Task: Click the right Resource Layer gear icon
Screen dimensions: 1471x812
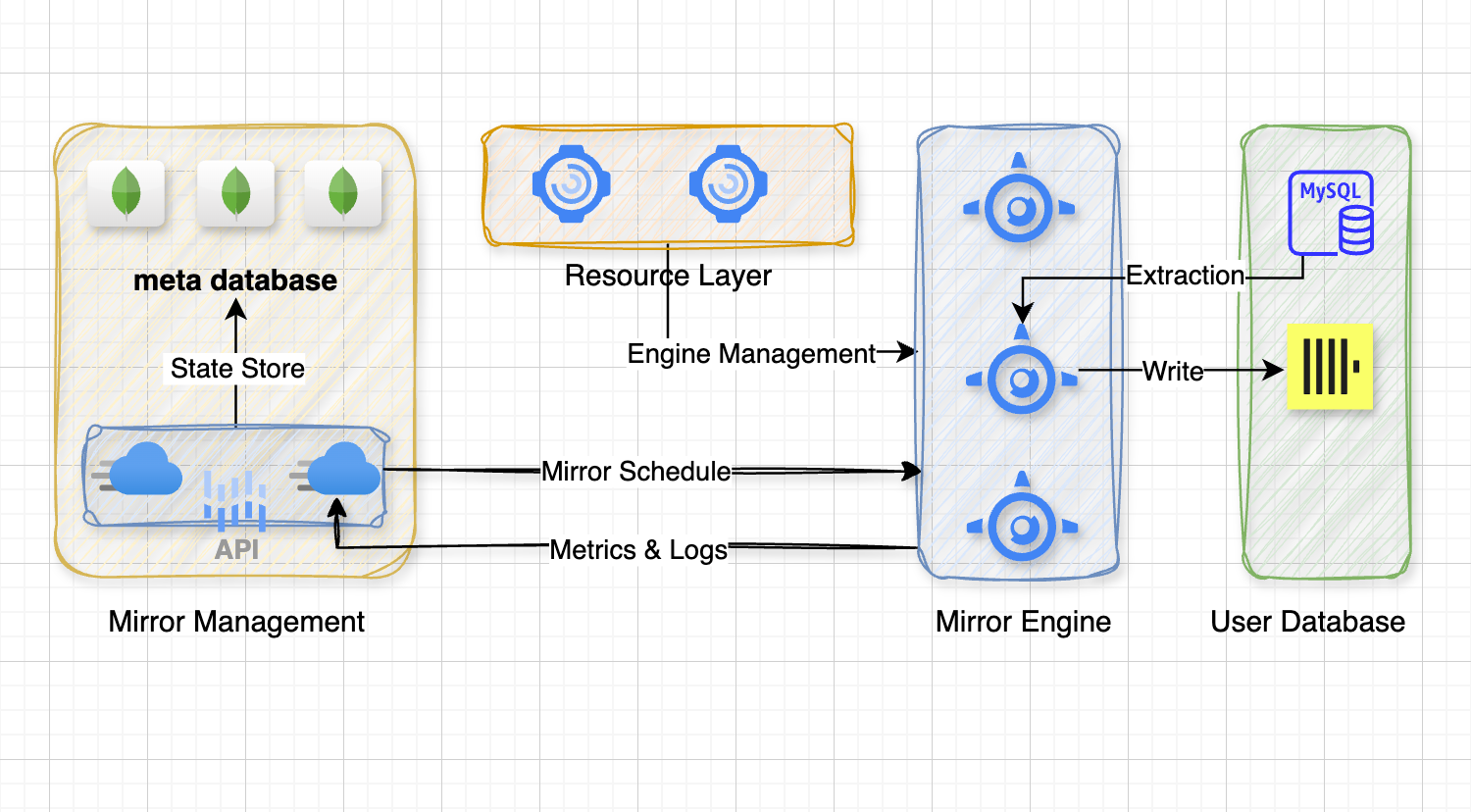Action: click(x=729, y=183)
